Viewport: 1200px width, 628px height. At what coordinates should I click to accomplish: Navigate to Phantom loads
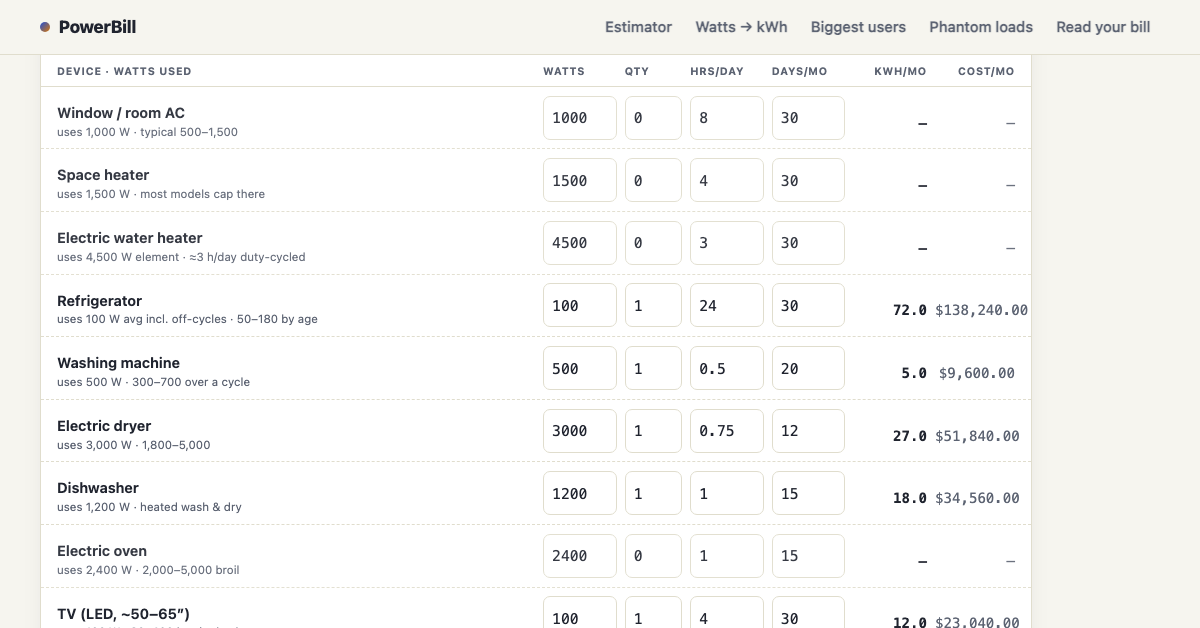(x=981, y=27)
